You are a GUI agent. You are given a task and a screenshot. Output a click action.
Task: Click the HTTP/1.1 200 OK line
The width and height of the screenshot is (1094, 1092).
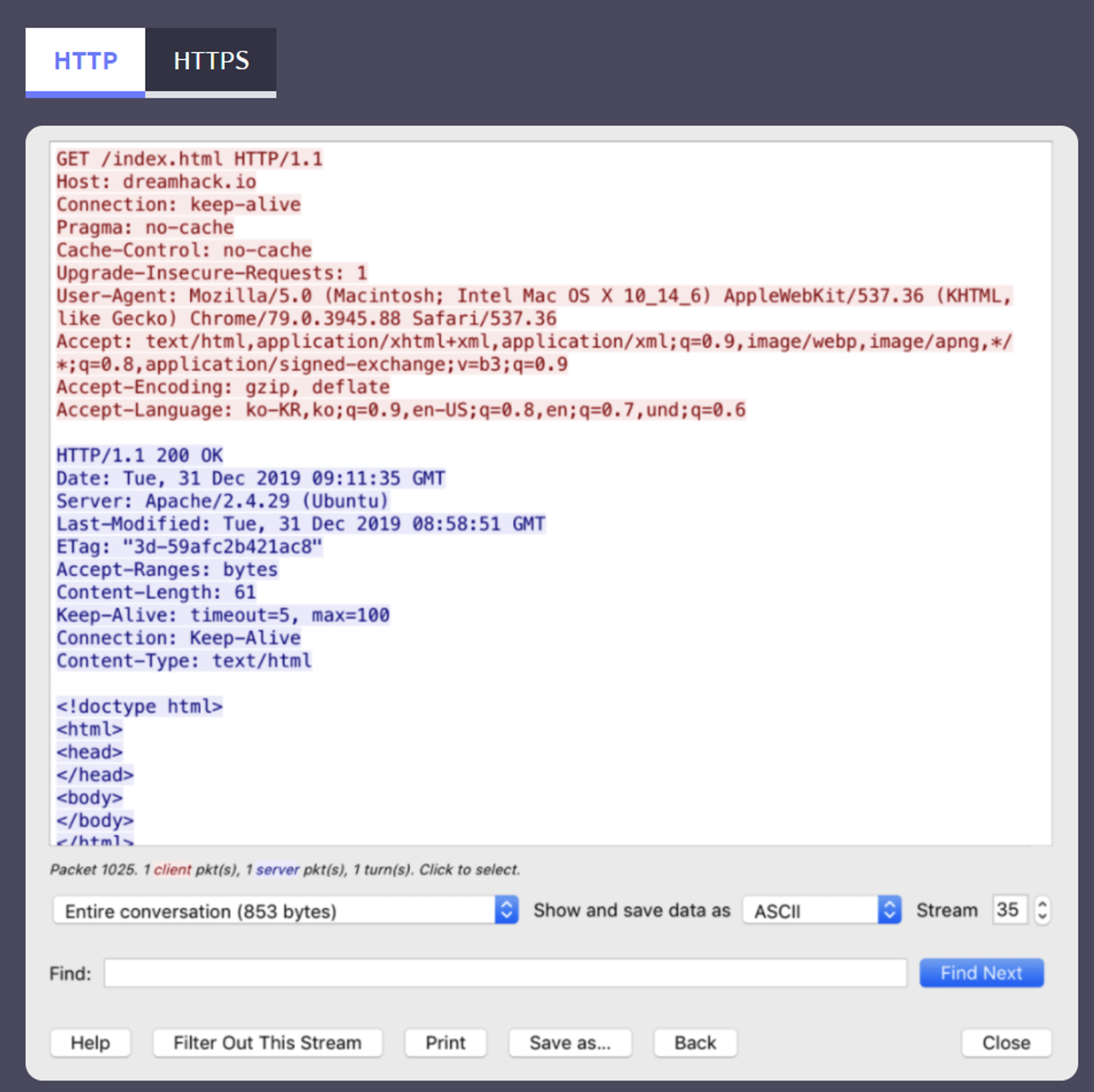[x=139, y=455]
